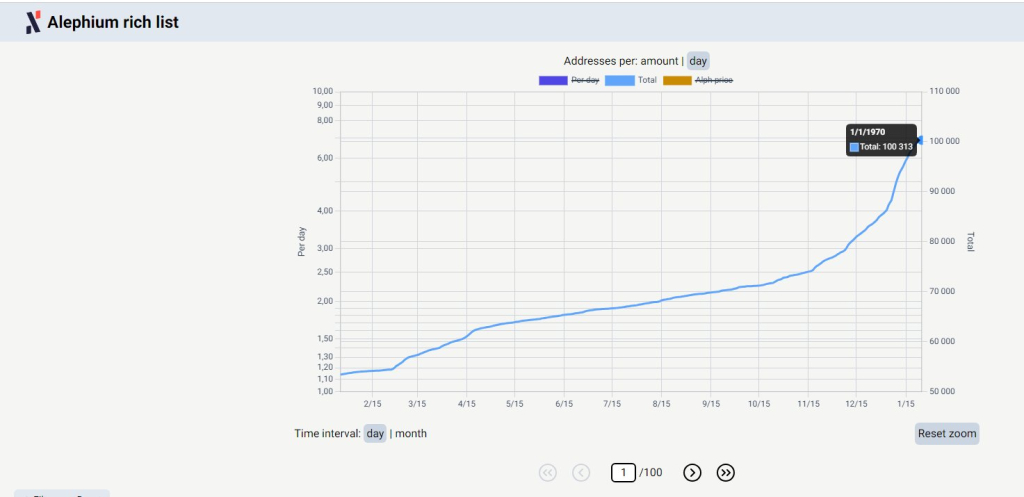Switch Time interval to month
The height and width of the screenshot is (497, 1024).
(411, 433)
